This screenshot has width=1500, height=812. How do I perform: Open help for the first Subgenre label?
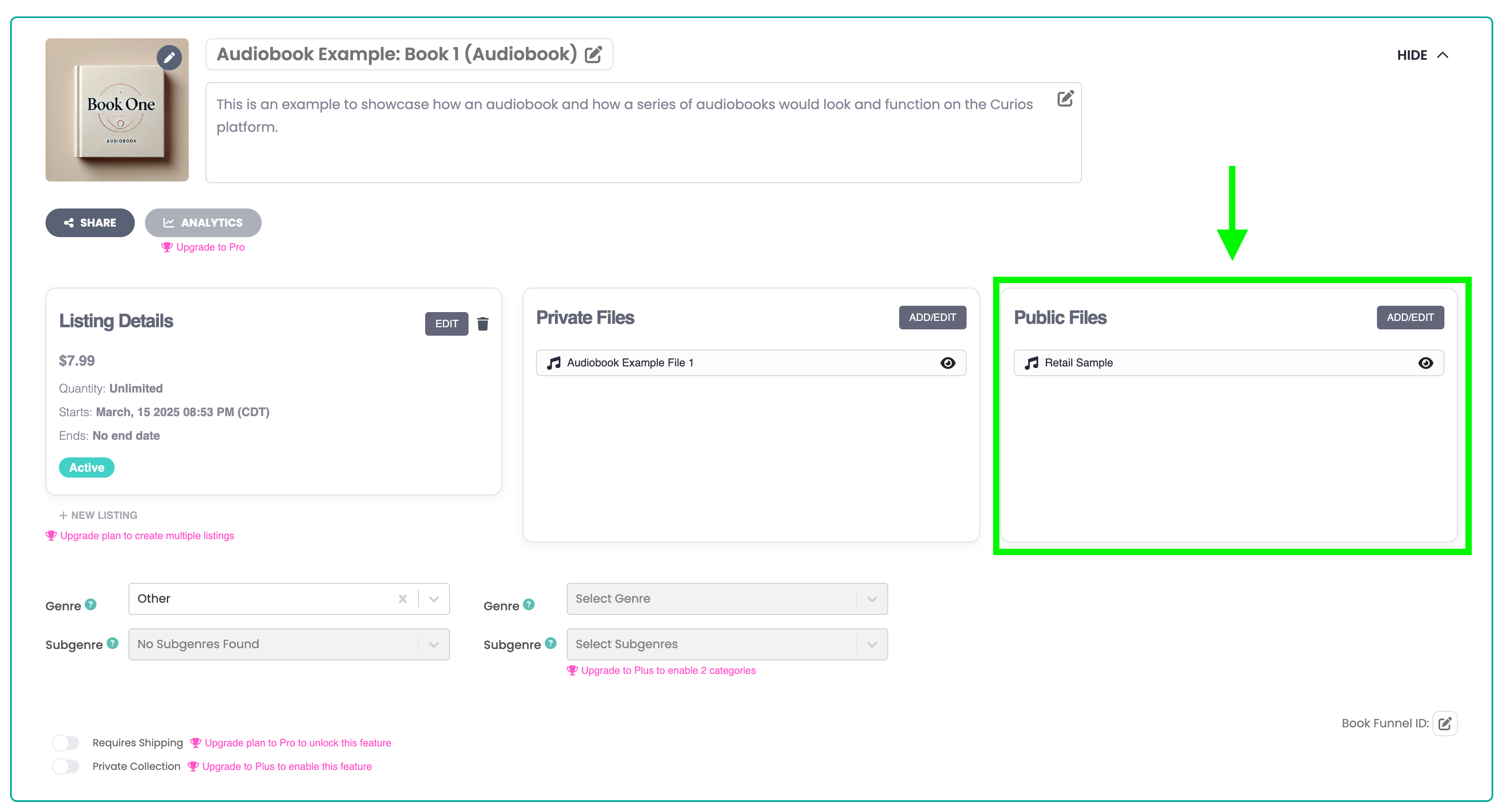coord(112,643)
